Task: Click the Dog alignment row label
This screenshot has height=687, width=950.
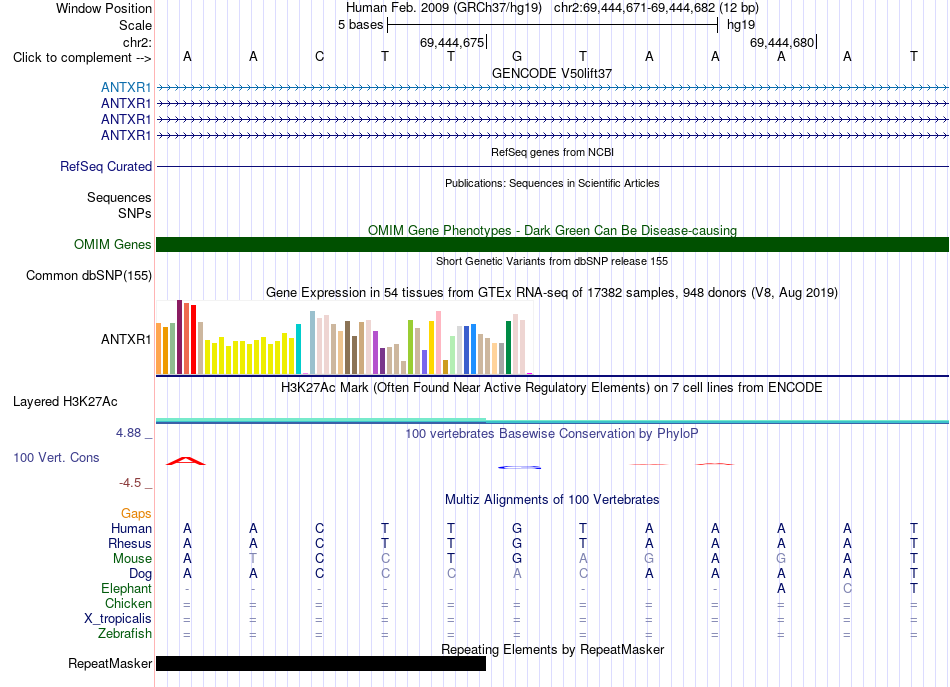Action: point(140,573)
